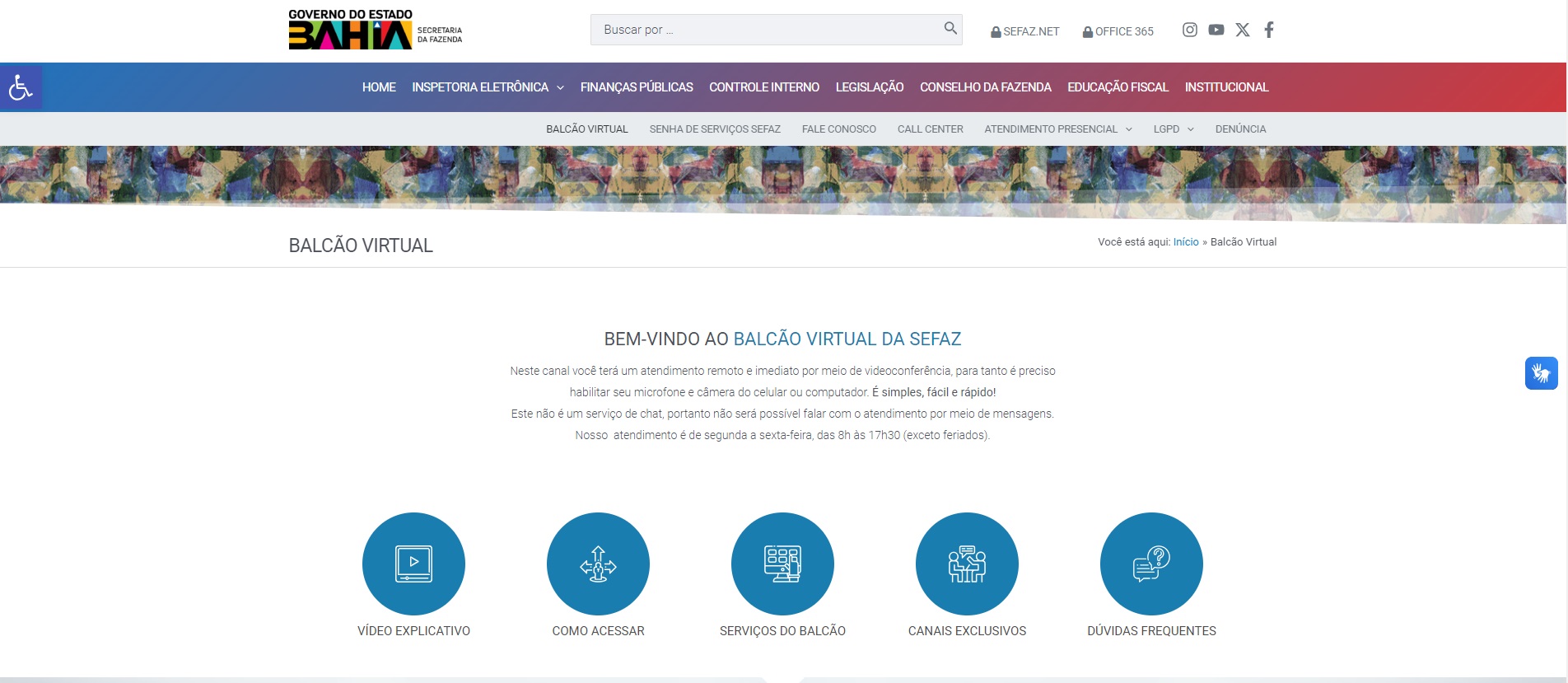
Task: Select the Call Center submenu item
Action: [x=930, y=129]
